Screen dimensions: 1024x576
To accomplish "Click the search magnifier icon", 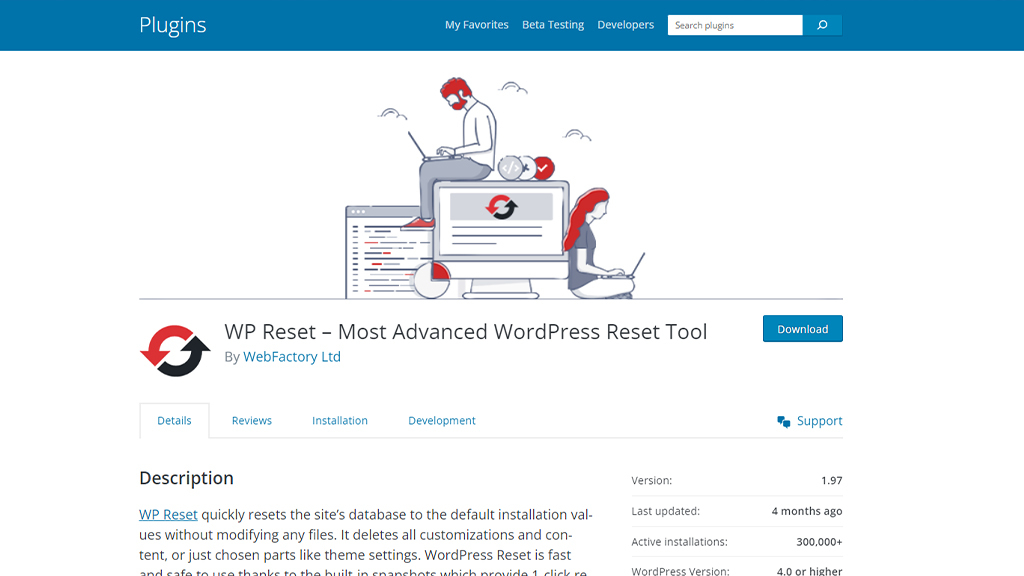I will 821,24.
